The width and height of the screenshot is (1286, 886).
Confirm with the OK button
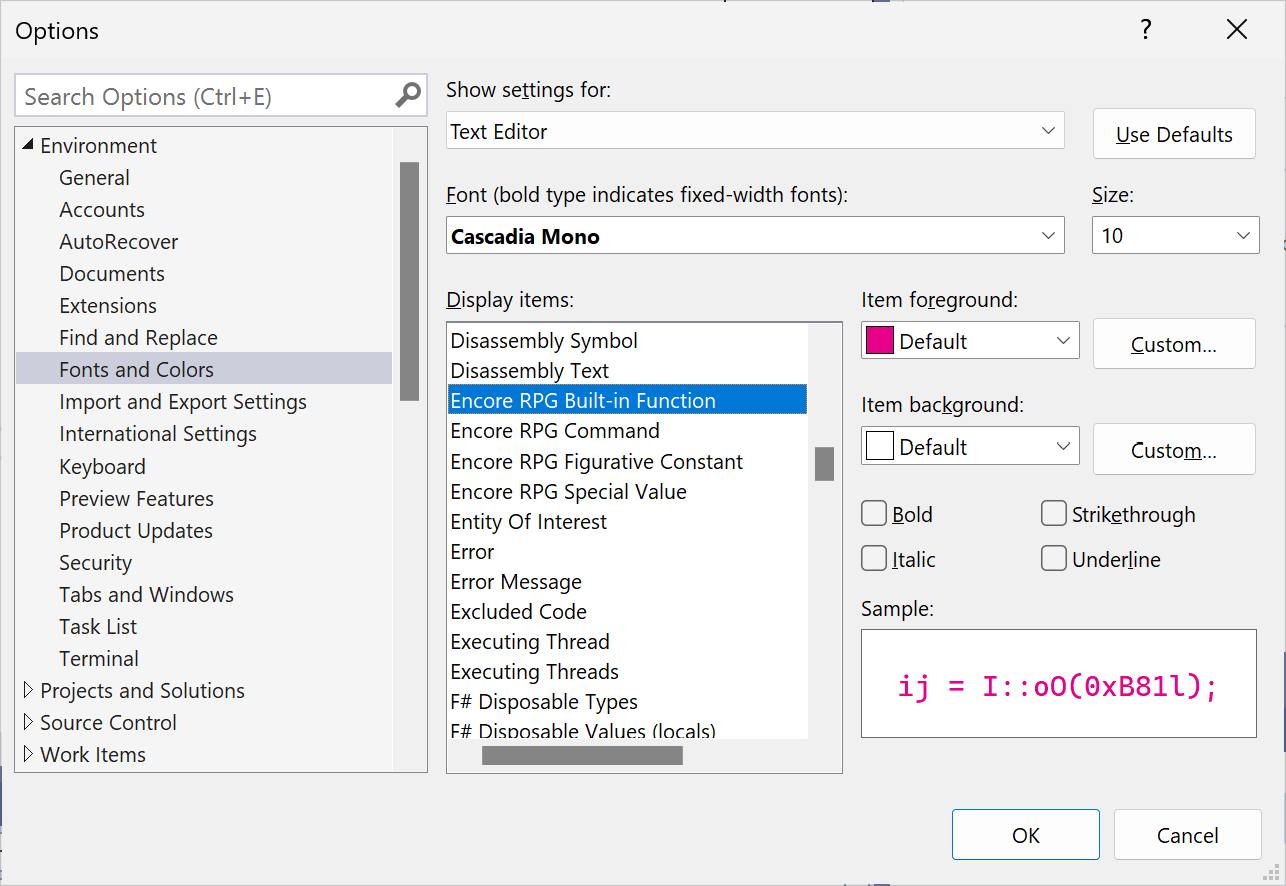tap(1026, 835)
